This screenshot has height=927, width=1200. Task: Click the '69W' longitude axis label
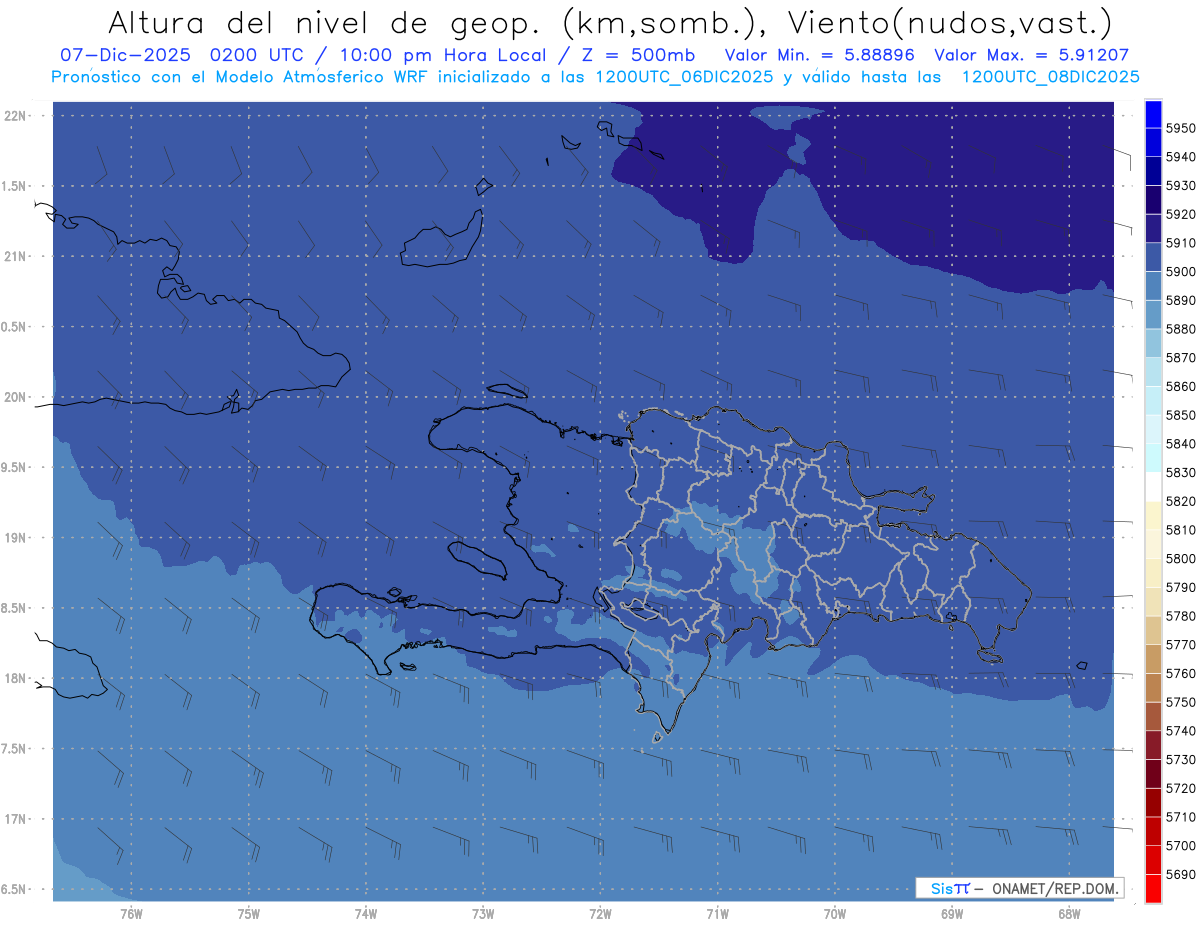tap(952, 914)
